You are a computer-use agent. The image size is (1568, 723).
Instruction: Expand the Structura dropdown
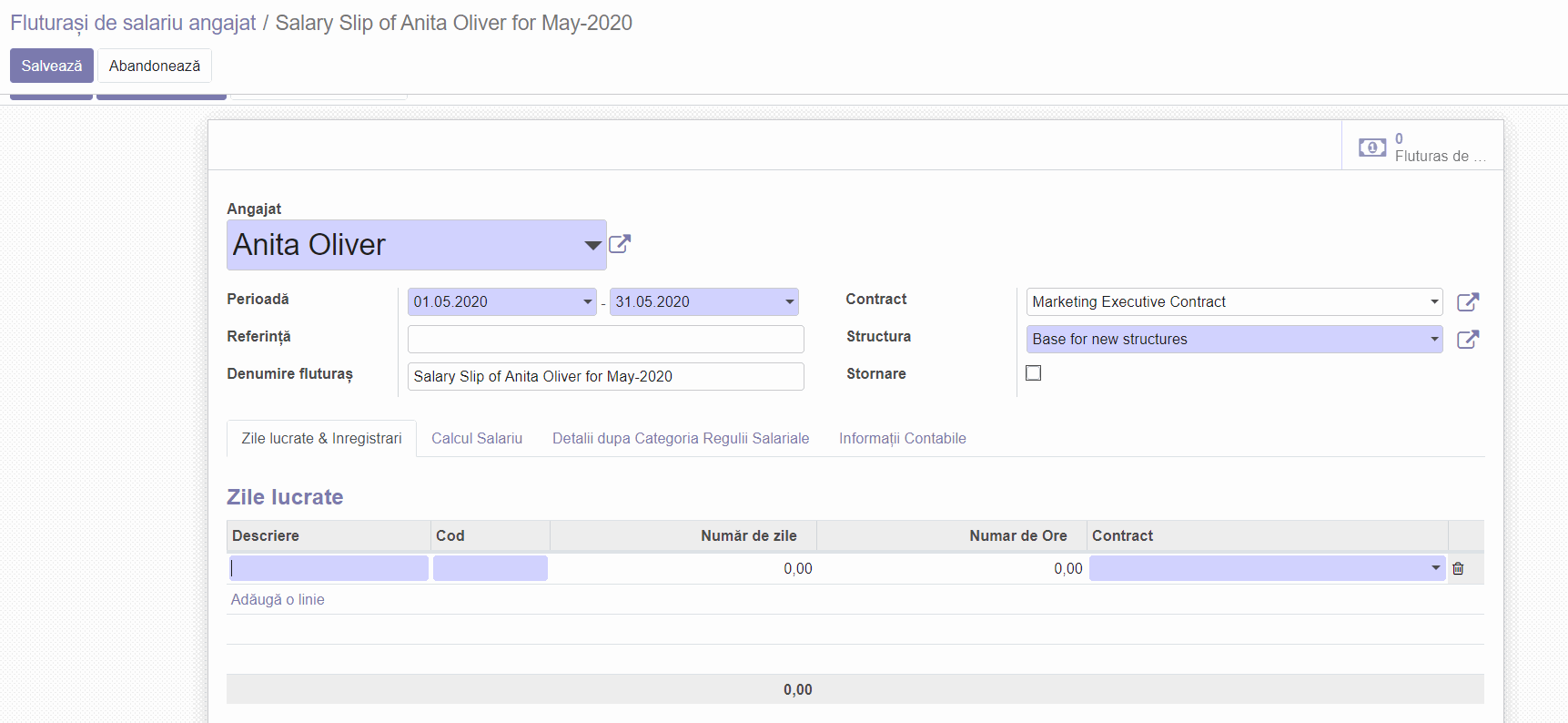click(1434, 340)
